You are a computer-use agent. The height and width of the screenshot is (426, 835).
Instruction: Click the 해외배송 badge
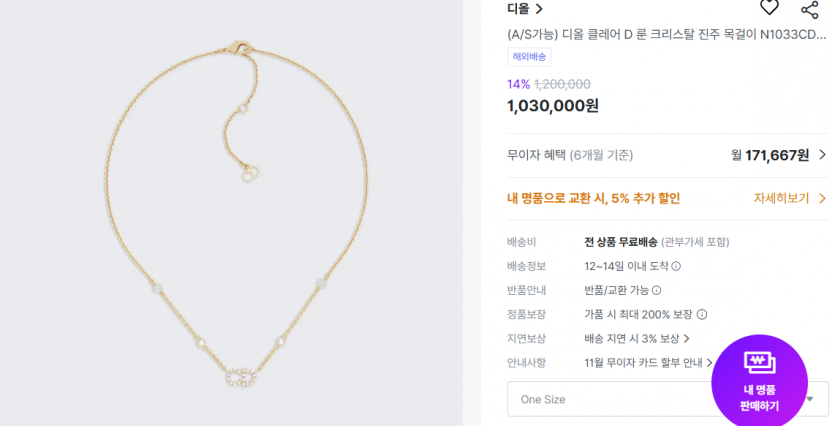529,57
